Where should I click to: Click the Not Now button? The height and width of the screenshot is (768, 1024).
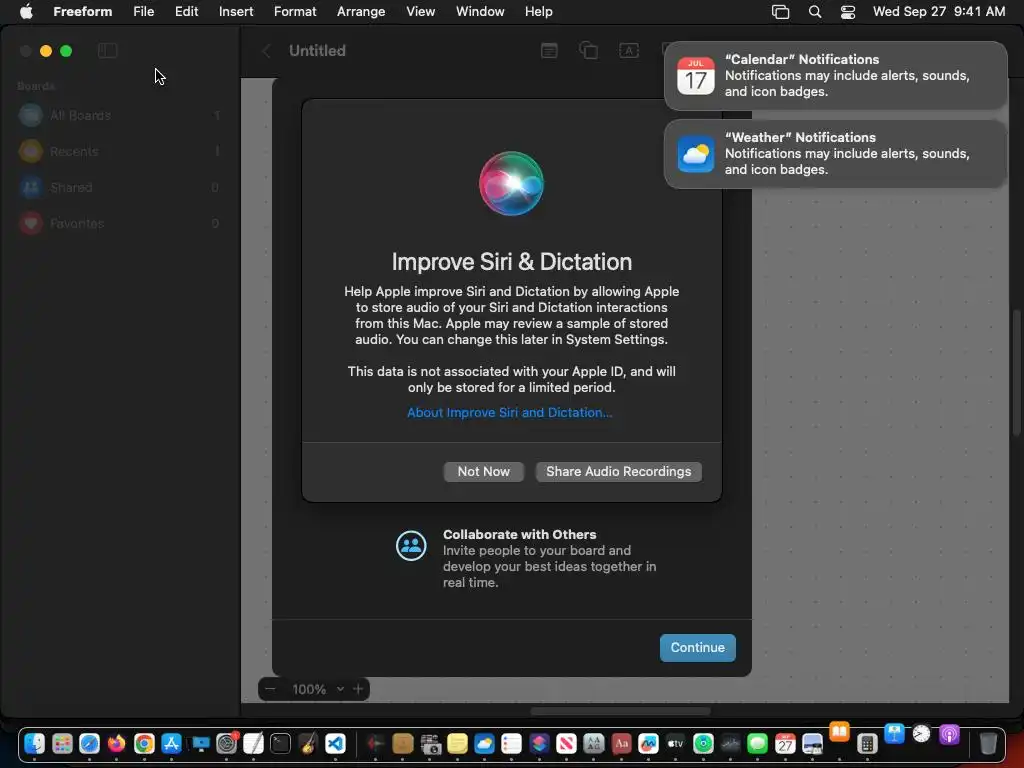pyautogui.click(x=483, y=472)
